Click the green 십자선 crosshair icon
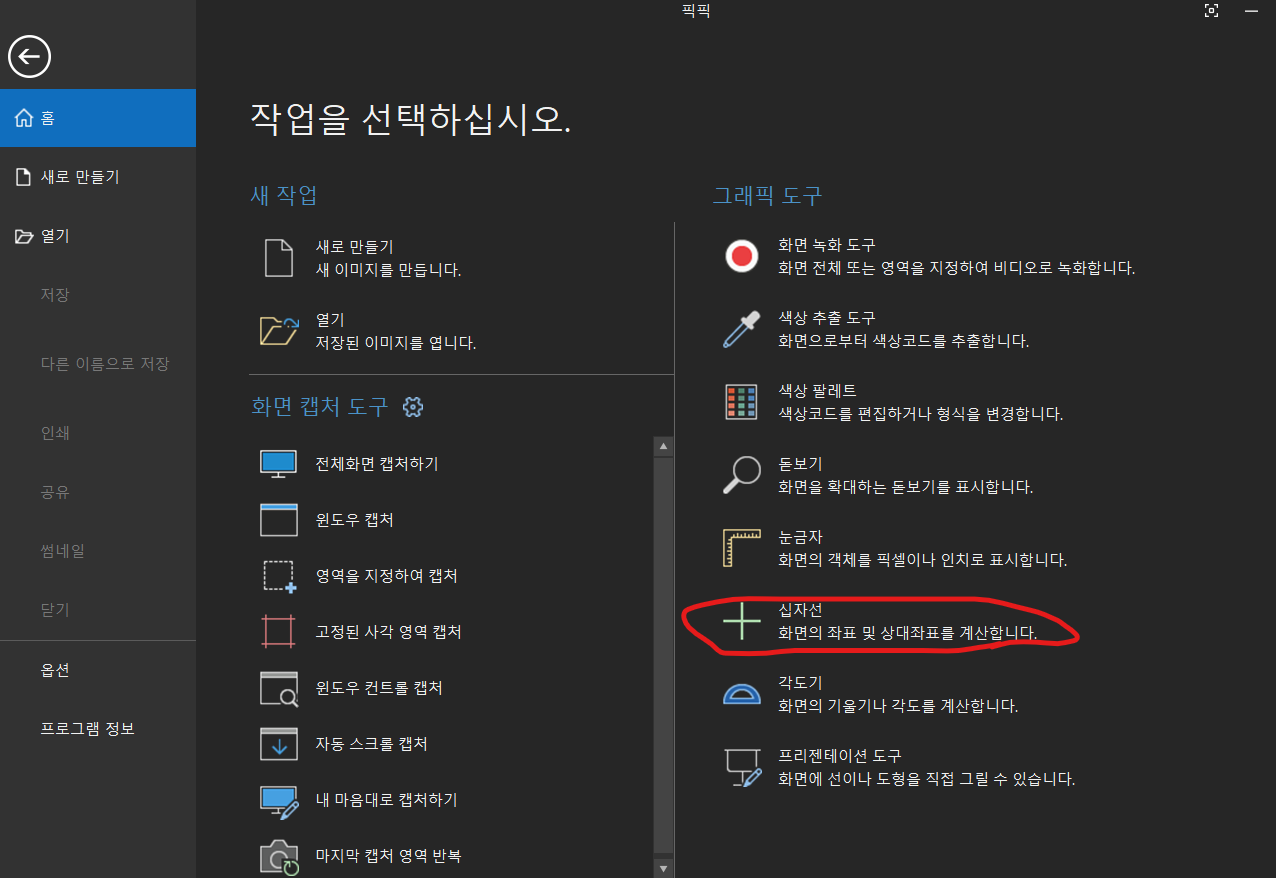The height and width of the screenshot is (878, 1276). 742,621
